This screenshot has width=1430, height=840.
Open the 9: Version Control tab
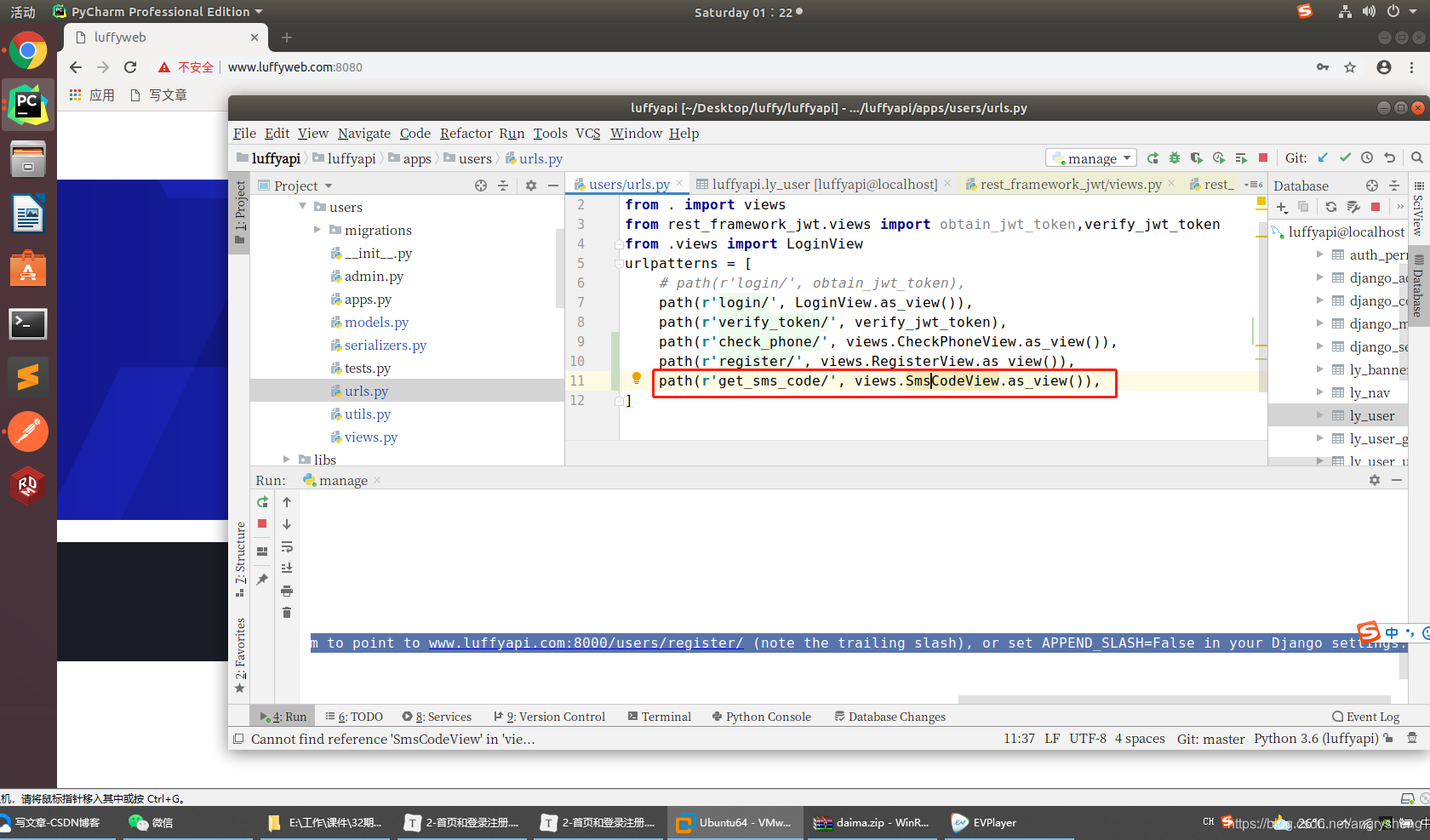click(549, 717)
